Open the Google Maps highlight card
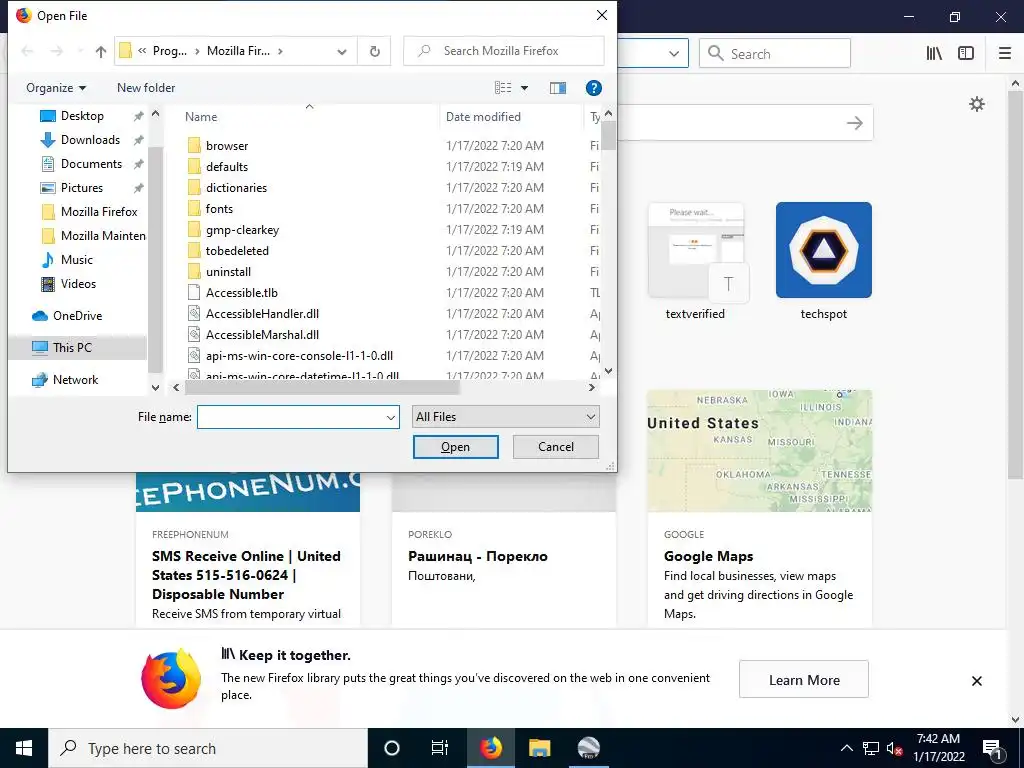 click(760, 509)
